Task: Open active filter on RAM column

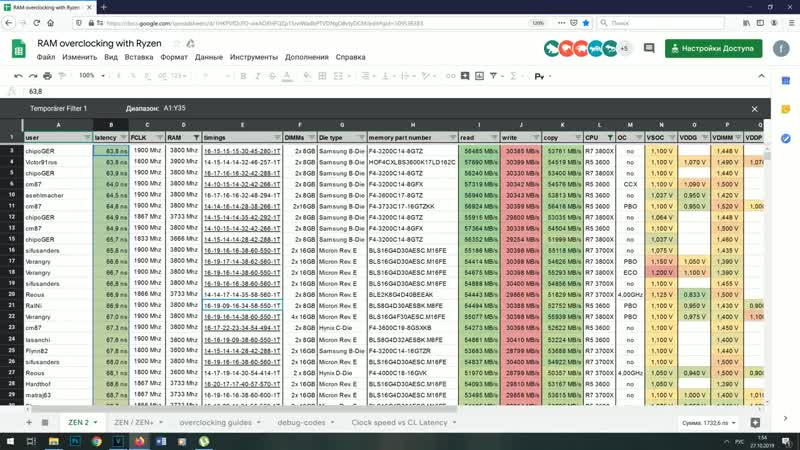Action: click(x=196, y=138)
